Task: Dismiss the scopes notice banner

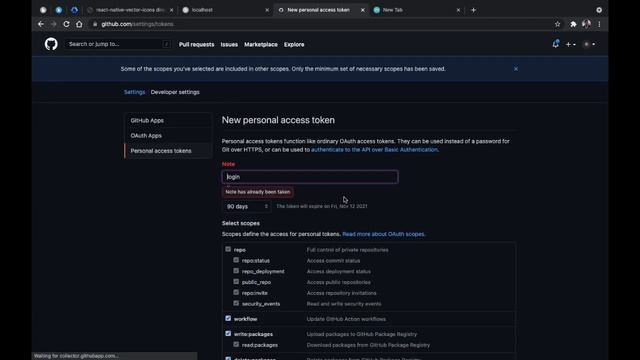Action: pyautogui.click(x=516, y=69)
